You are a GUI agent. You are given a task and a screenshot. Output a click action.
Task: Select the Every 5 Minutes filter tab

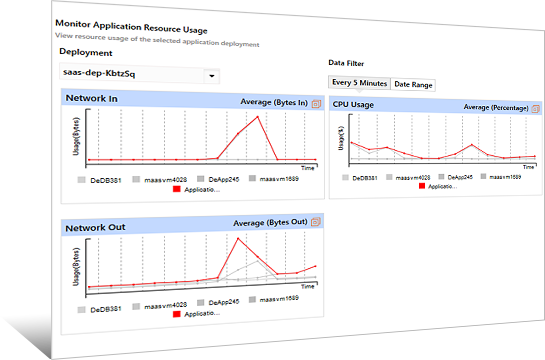[x=359, y=83]
